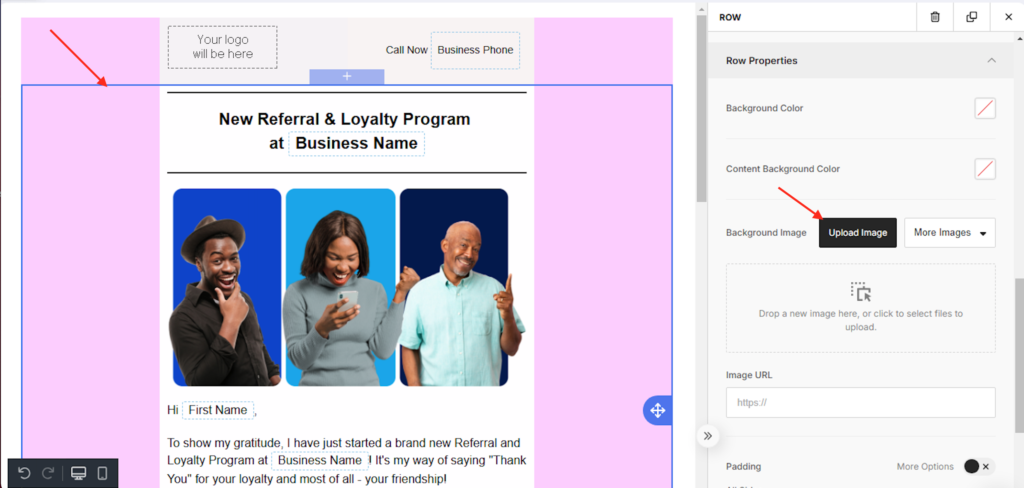Switch to desktop preview
Image resolution: width=1024 pixels, height=488 pixels.
coord(78,473)
